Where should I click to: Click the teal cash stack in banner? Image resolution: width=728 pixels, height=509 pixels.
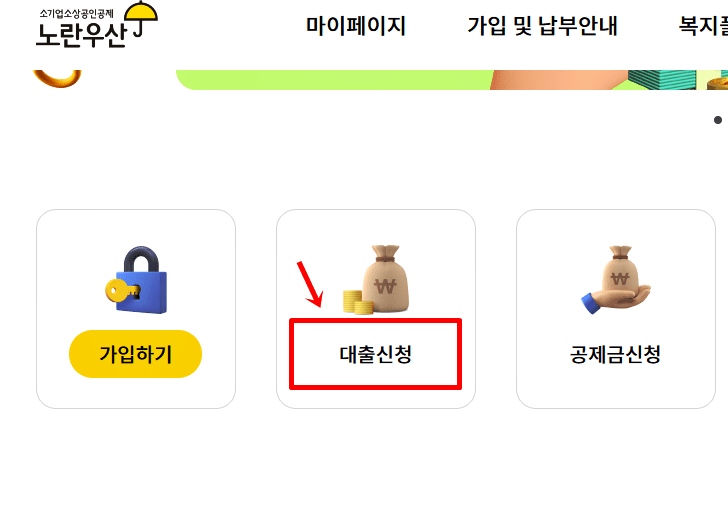663,79
